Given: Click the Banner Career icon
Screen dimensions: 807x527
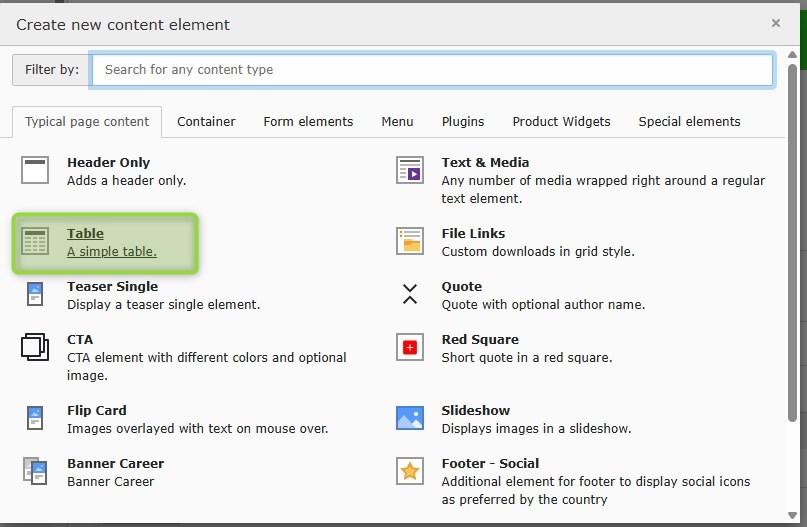Looking at the screenshot, I should coord(35,471).
